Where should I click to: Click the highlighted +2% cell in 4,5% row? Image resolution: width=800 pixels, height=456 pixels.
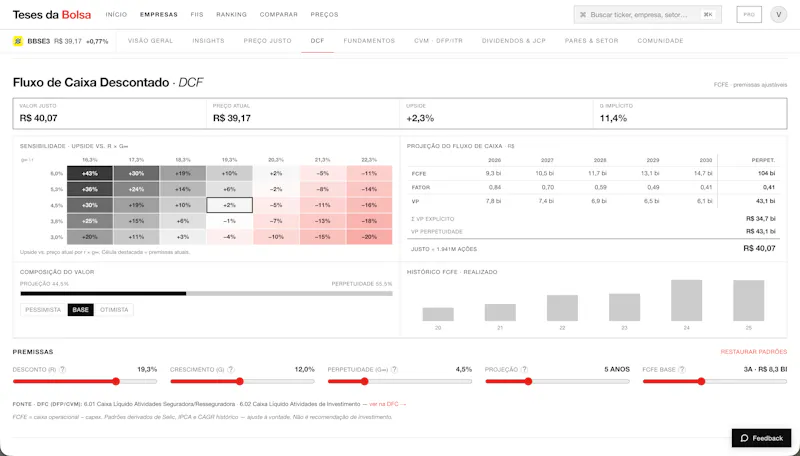tap(230, 205)
